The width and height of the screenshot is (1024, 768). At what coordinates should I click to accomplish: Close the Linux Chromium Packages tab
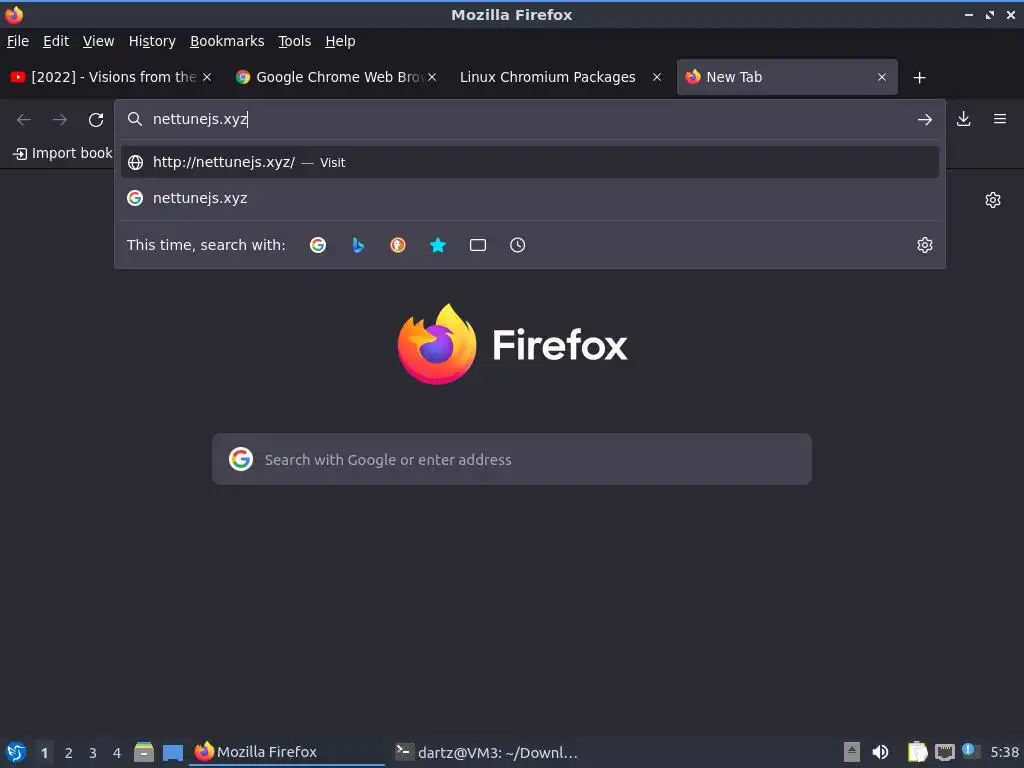[x=657, y=77]
